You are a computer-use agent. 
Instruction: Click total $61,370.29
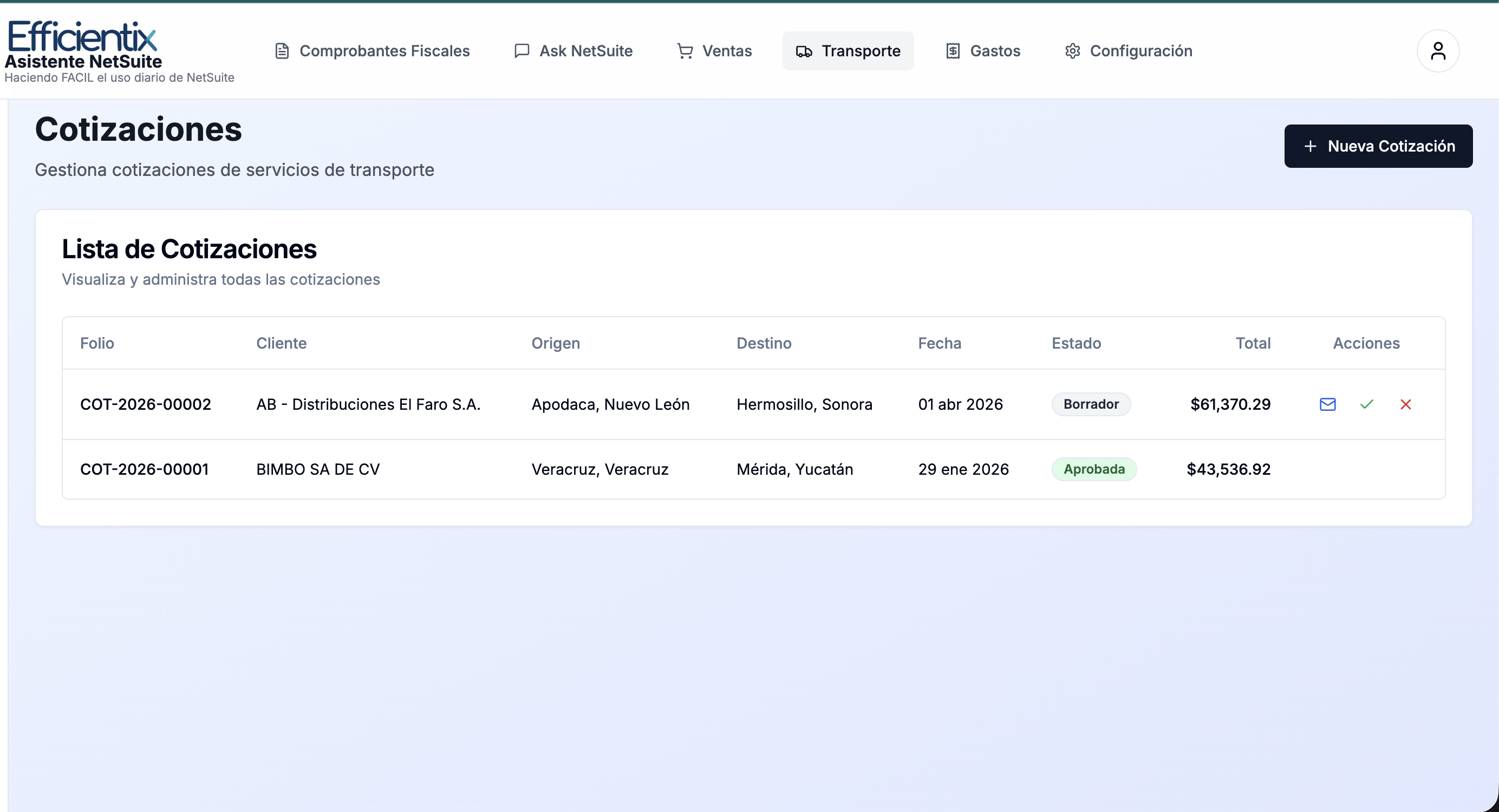[x=1230, y=404]
